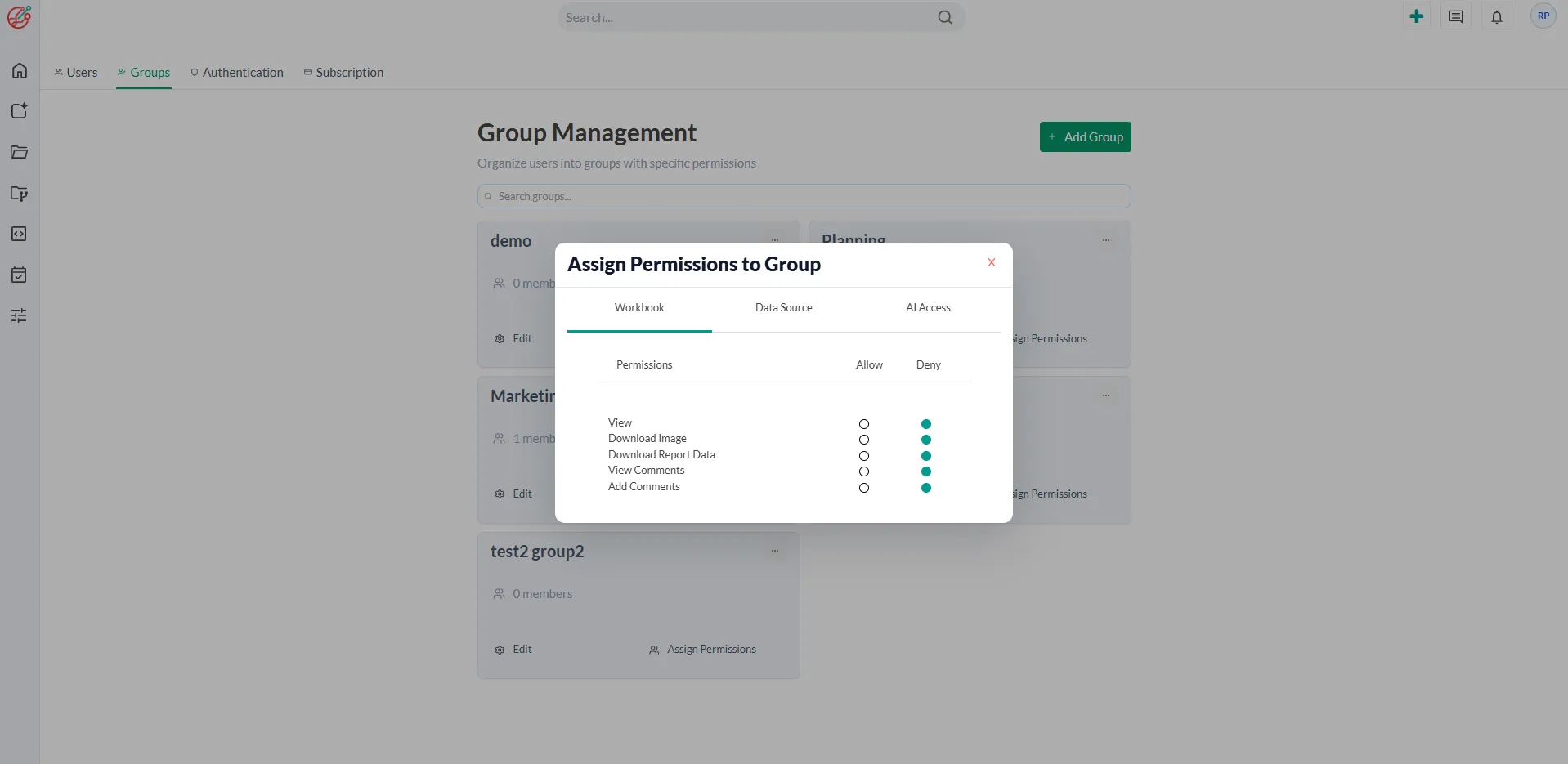1568x764 pixels.
Task: Edit the Marketing group
Action: 513,494
